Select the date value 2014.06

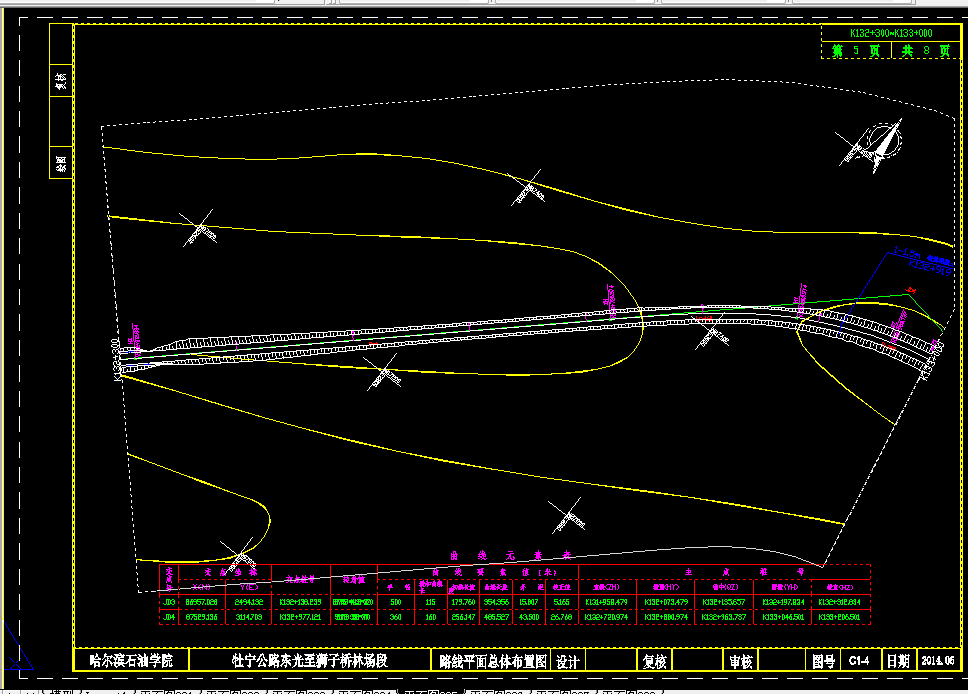tap(938, 661)
